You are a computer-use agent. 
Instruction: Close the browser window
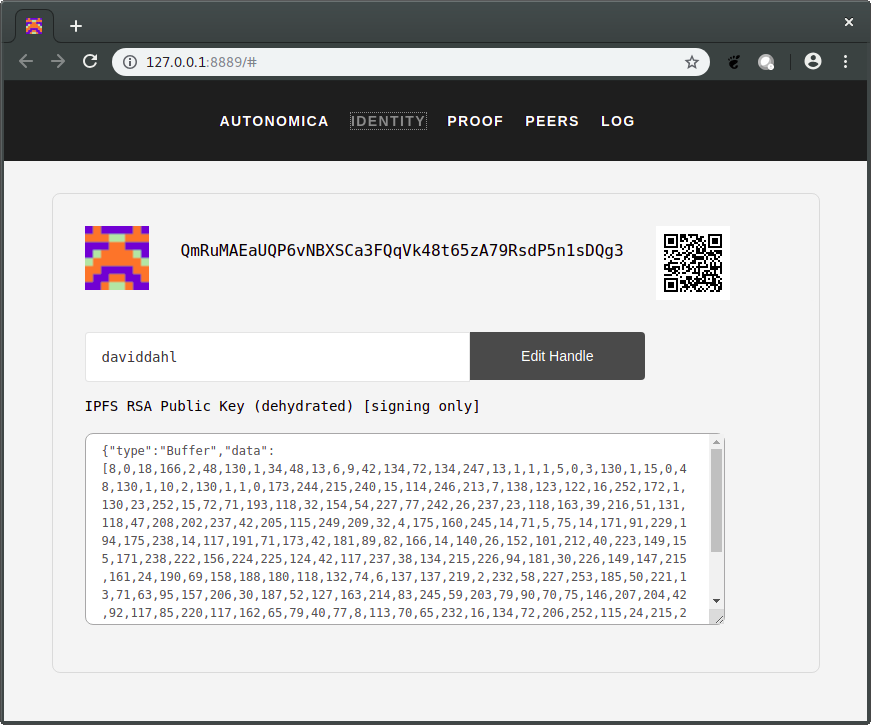click(849, 22)
